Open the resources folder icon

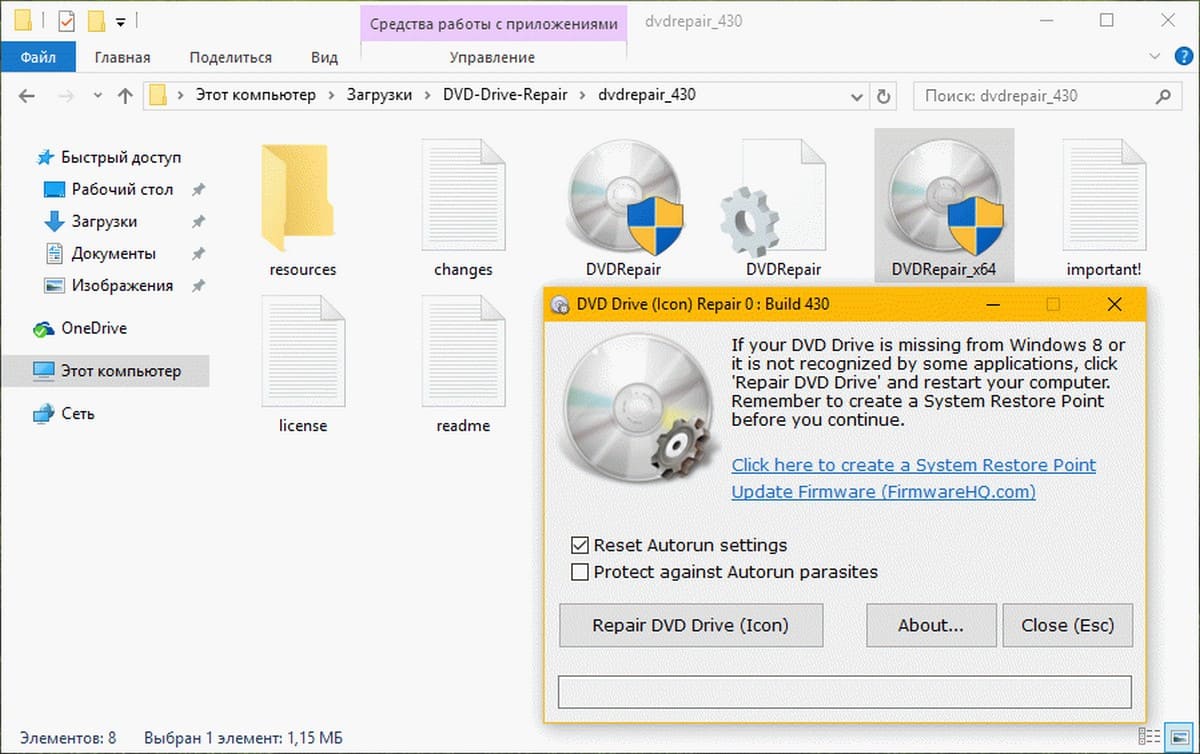click(x=296, y=198)
